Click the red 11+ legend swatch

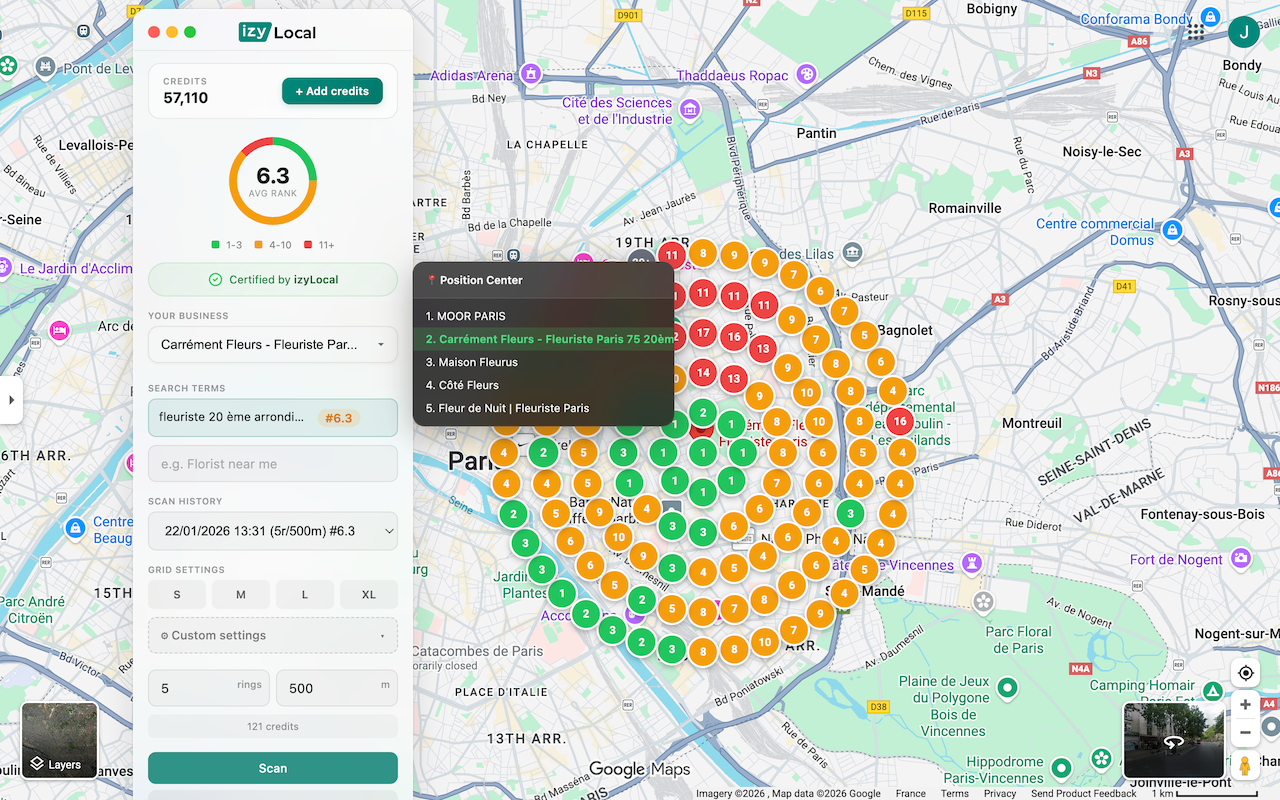(x=306, y=244)
